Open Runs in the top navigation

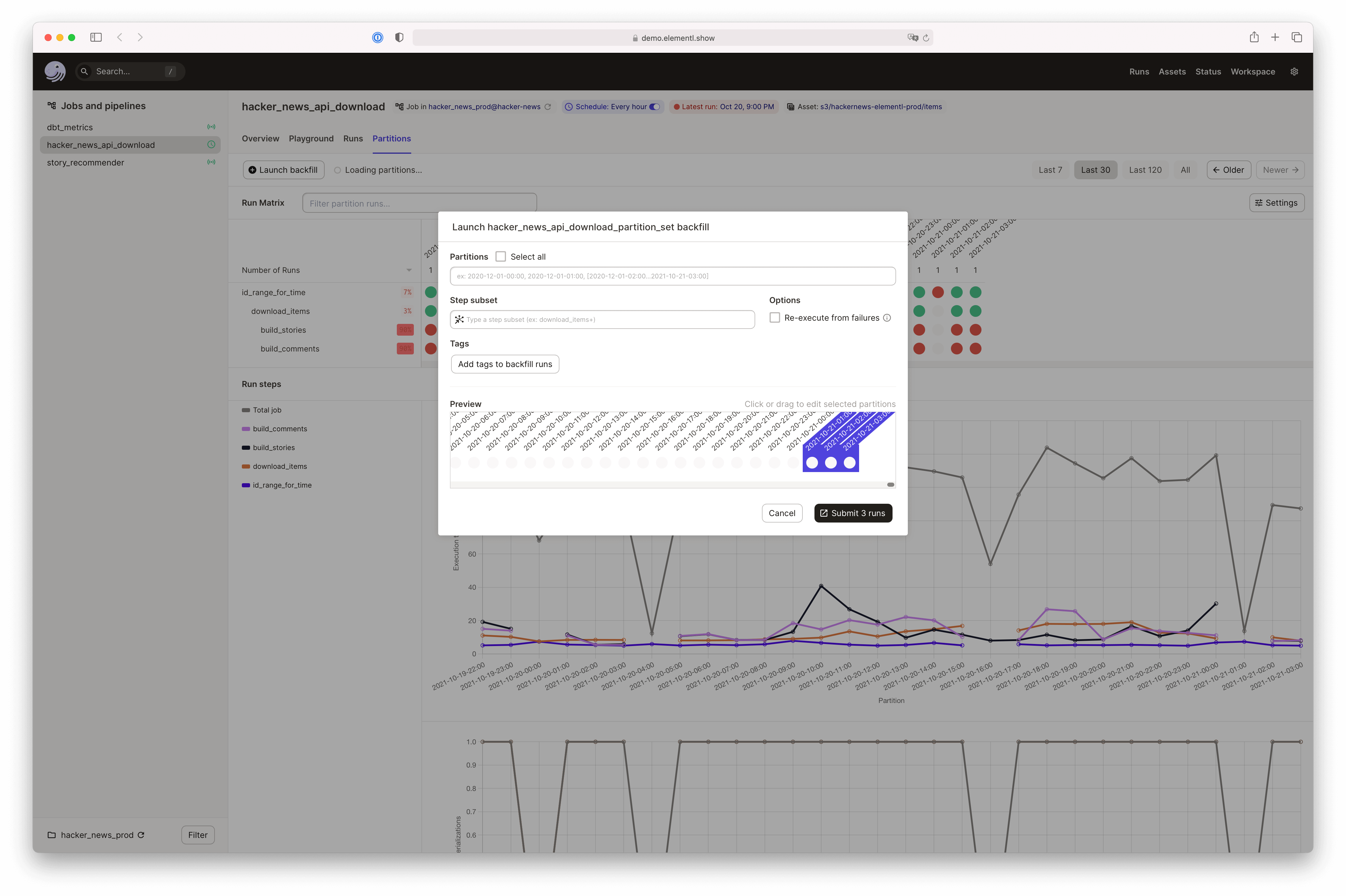1138,71
